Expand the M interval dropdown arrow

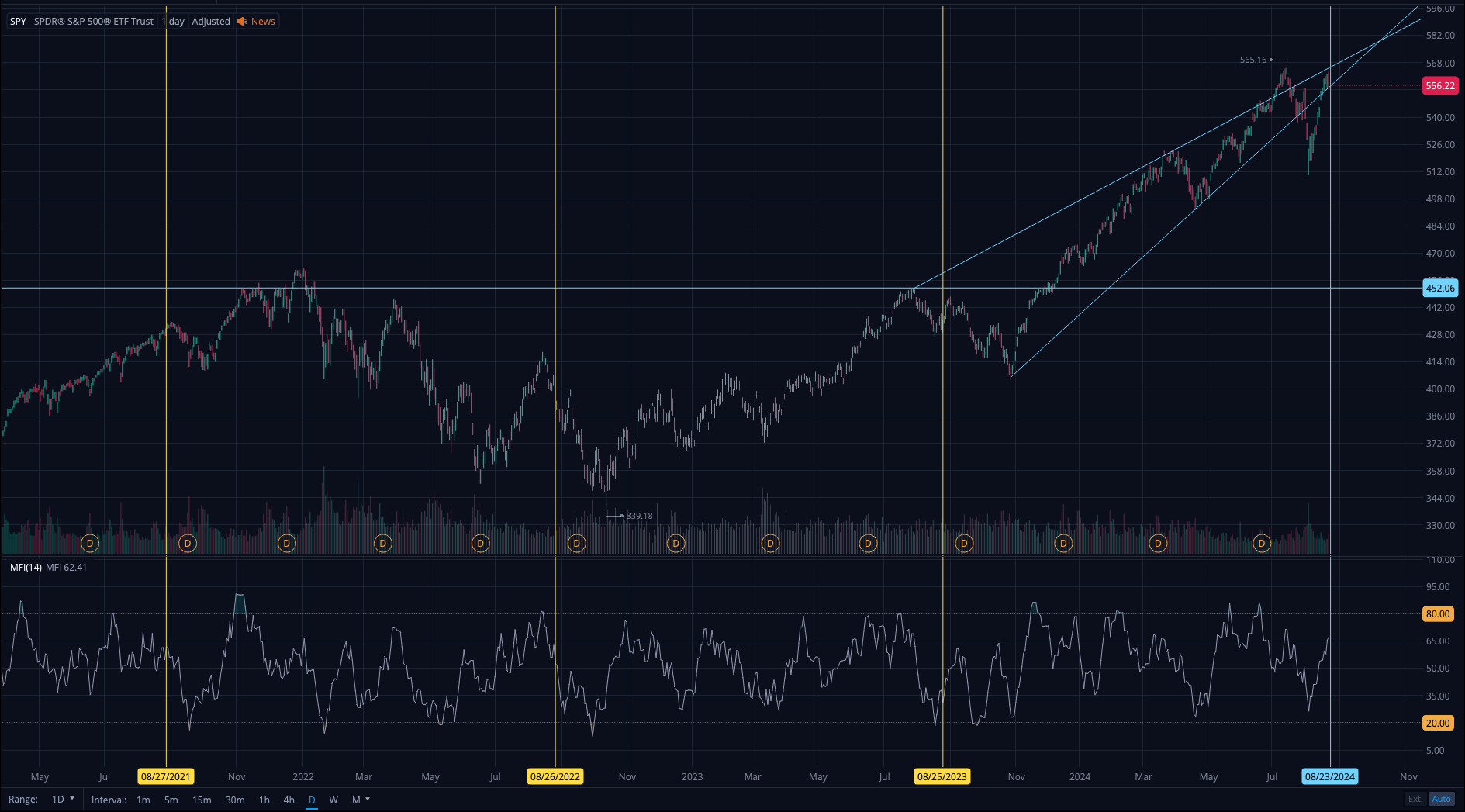click(368, 799)
